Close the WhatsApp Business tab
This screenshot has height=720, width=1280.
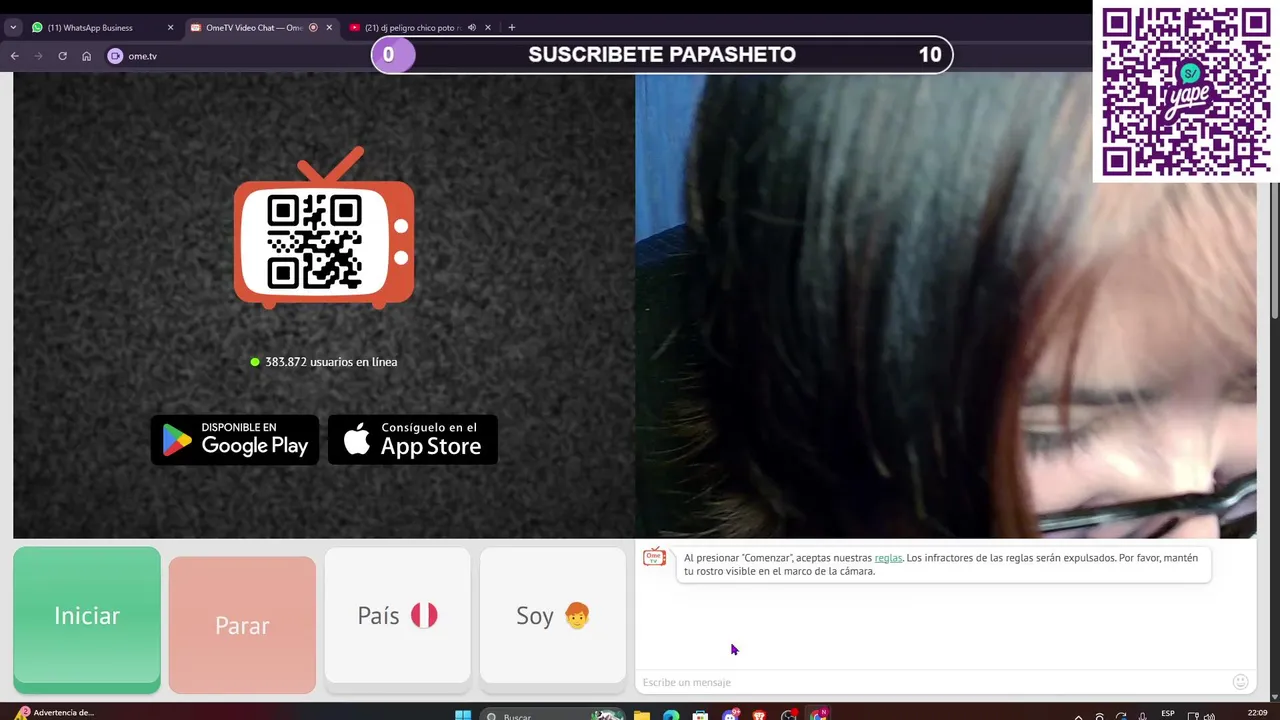point(170,28)
